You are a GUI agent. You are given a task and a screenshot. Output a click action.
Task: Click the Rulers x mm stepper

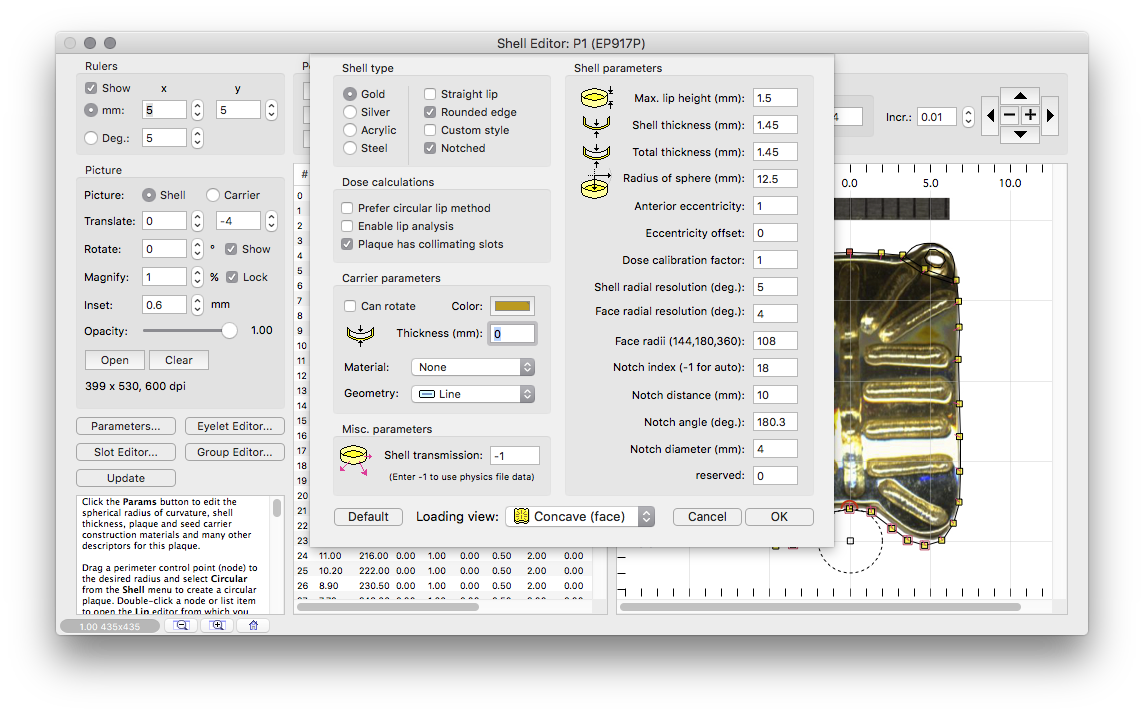(x=197, y=110)
